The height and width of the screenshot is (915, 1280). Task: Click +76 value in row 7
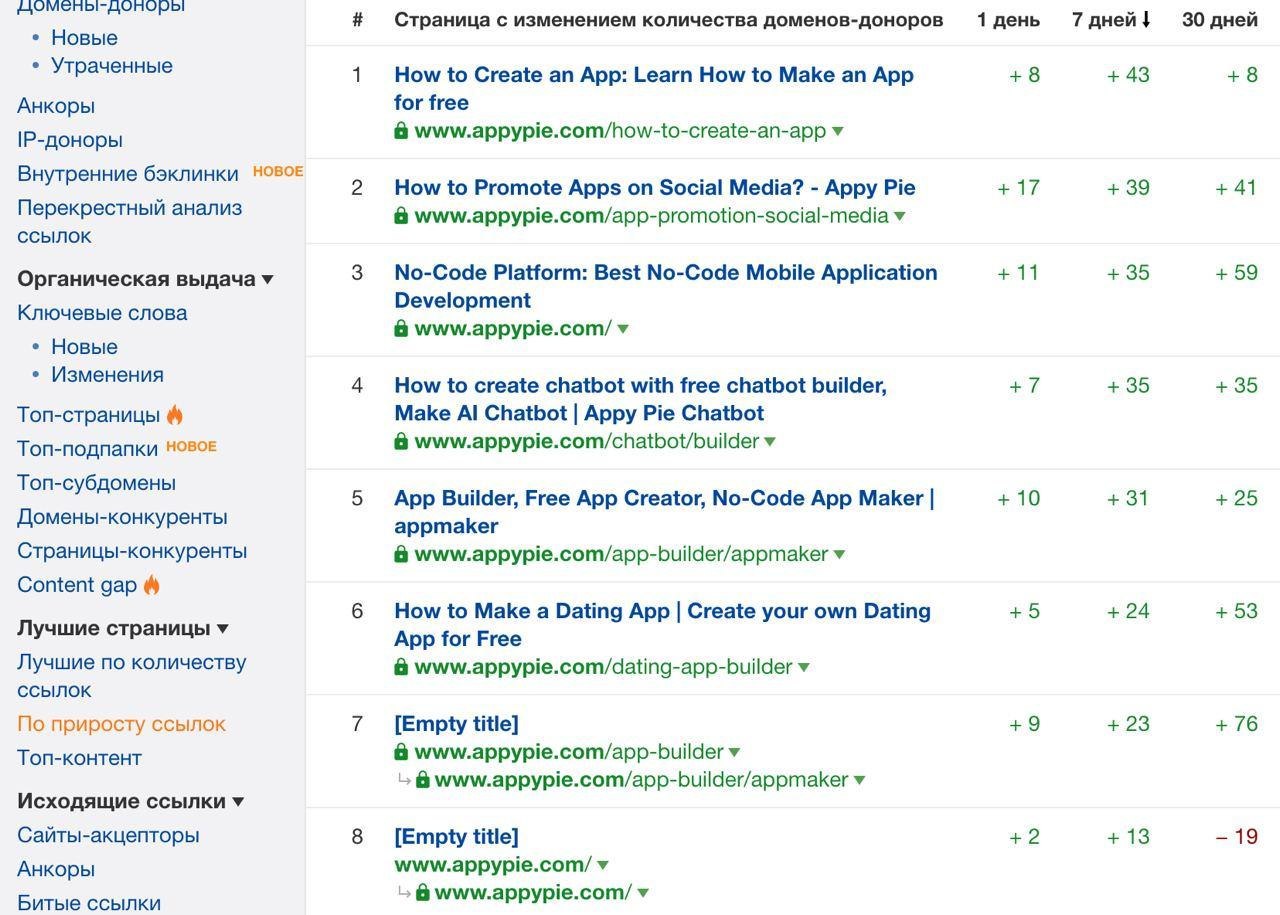point(1236,723)
